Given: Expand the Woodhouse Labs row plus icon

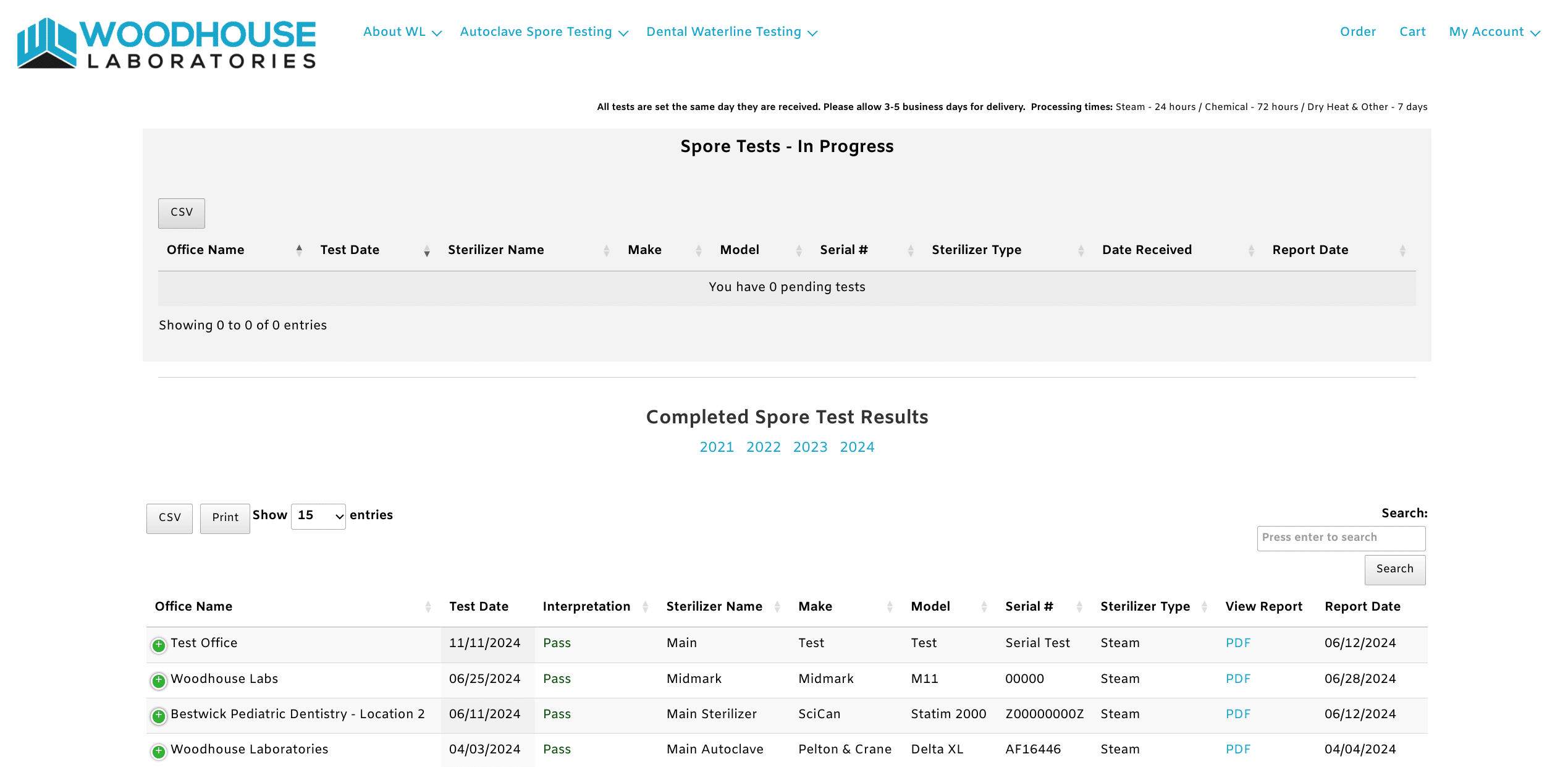Looking at the screenshot, I should 159,680.
